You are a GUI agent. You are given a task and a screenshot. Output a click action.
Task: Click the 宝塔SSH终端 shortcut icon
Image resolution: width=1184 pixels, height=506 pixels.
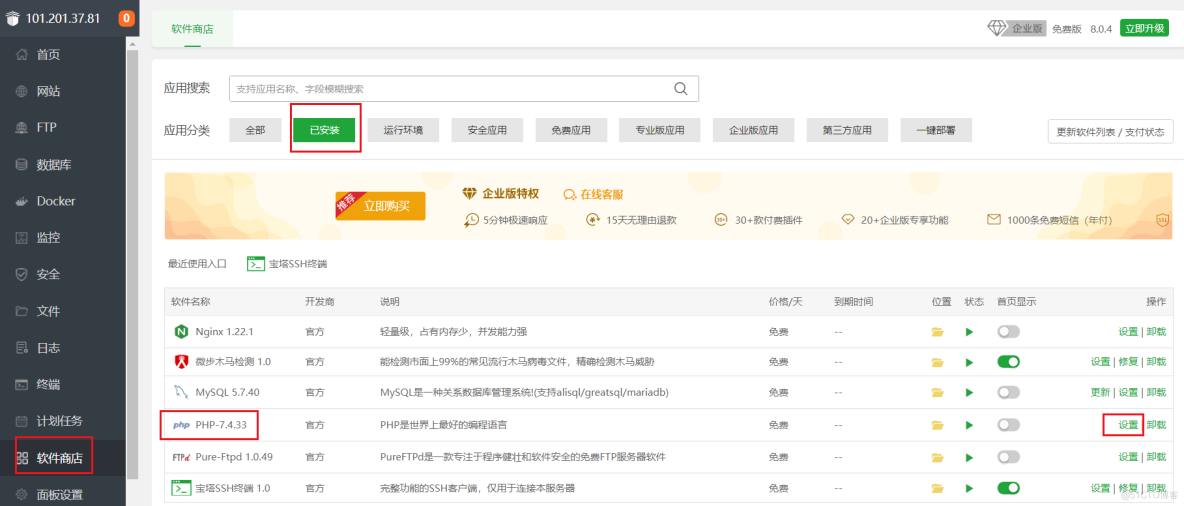click(x=256, y=264)
